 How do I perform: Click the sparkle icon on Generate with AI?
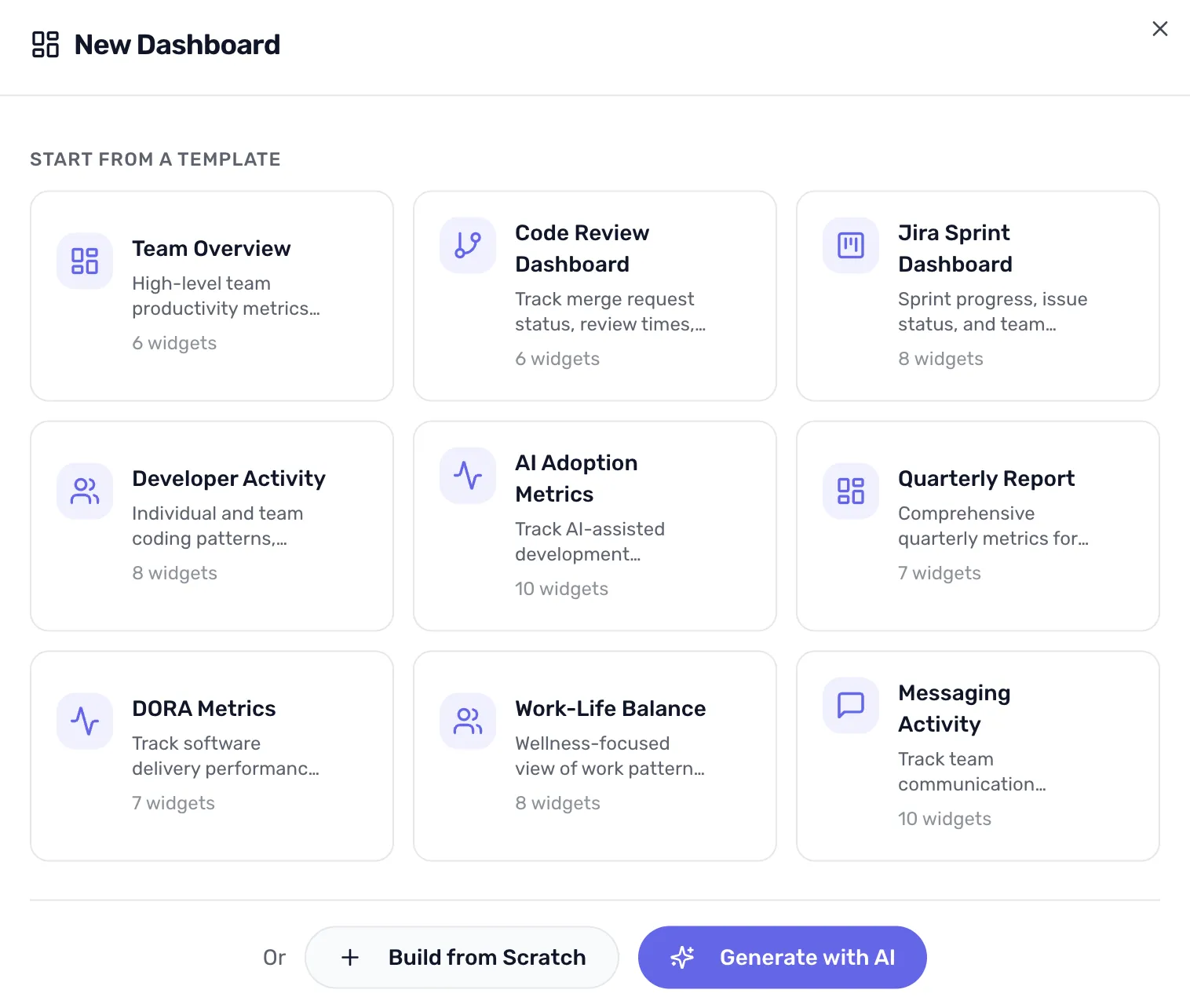682,957
